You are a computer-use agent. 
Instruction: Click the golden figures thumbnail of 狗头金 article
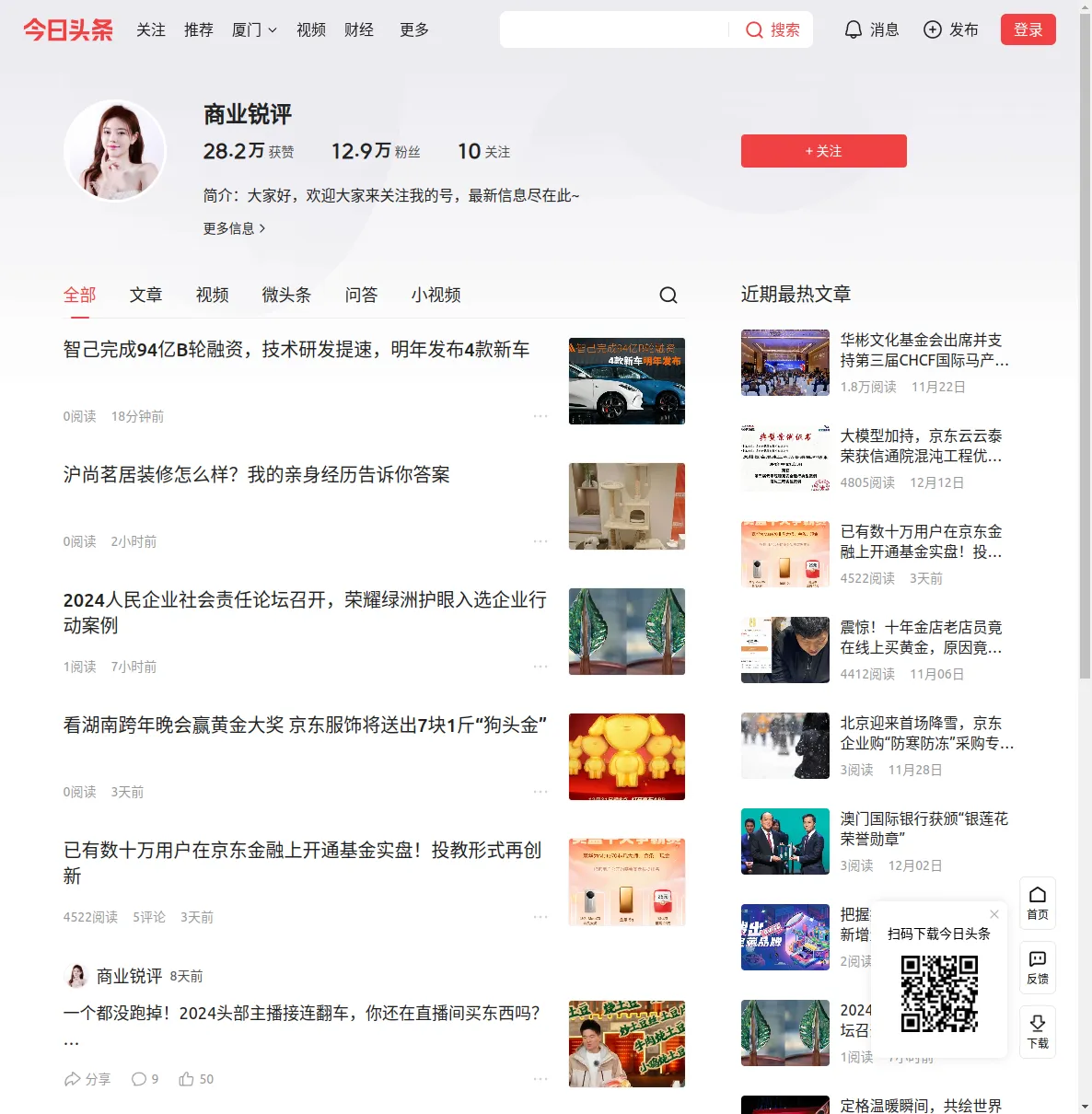pyautogui.click(x=627, y=757)
